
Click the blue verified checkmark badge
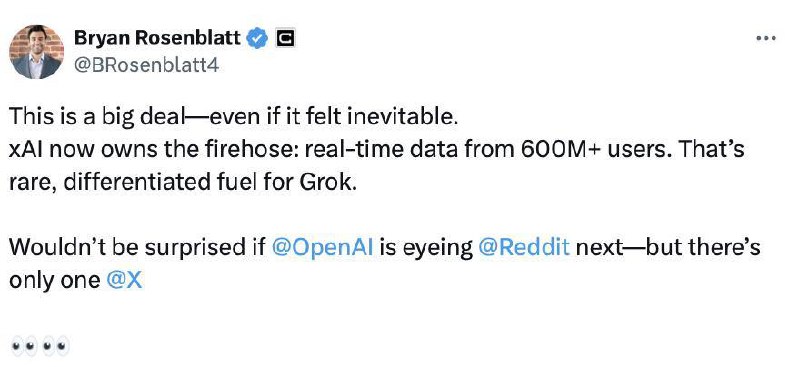258,39
